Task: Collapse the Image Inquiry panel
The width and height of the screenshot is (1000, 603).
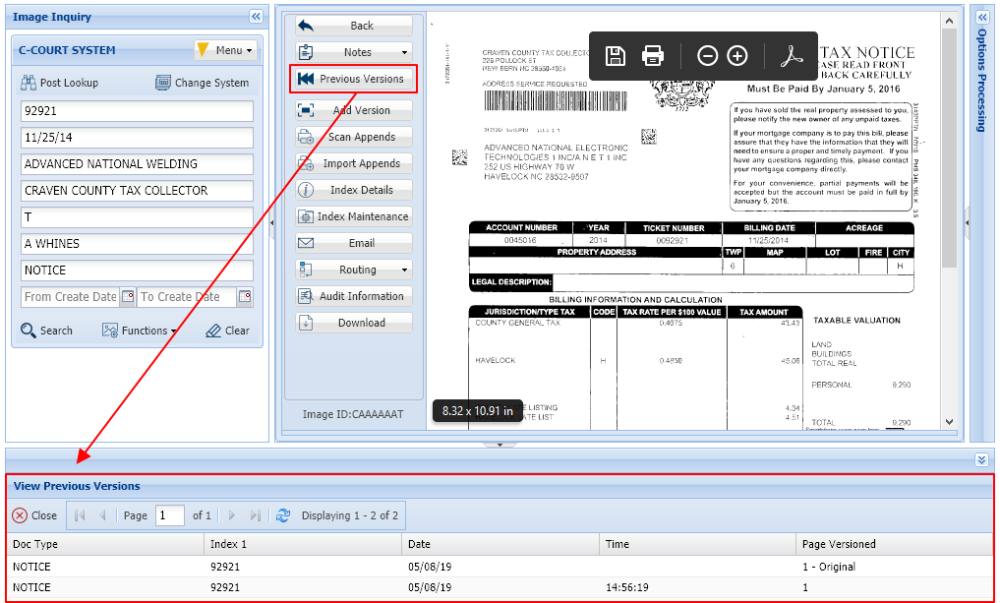Action: click(x=256, y=17)
